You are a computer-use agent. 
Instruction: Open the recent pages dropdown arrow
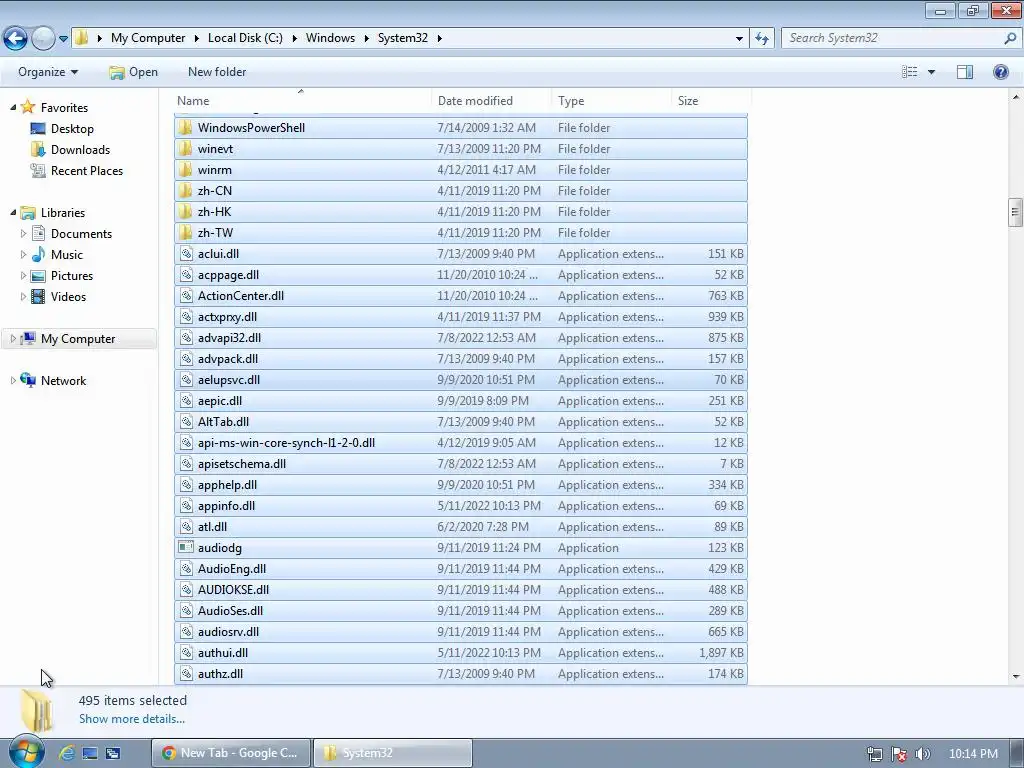point(63,39)
